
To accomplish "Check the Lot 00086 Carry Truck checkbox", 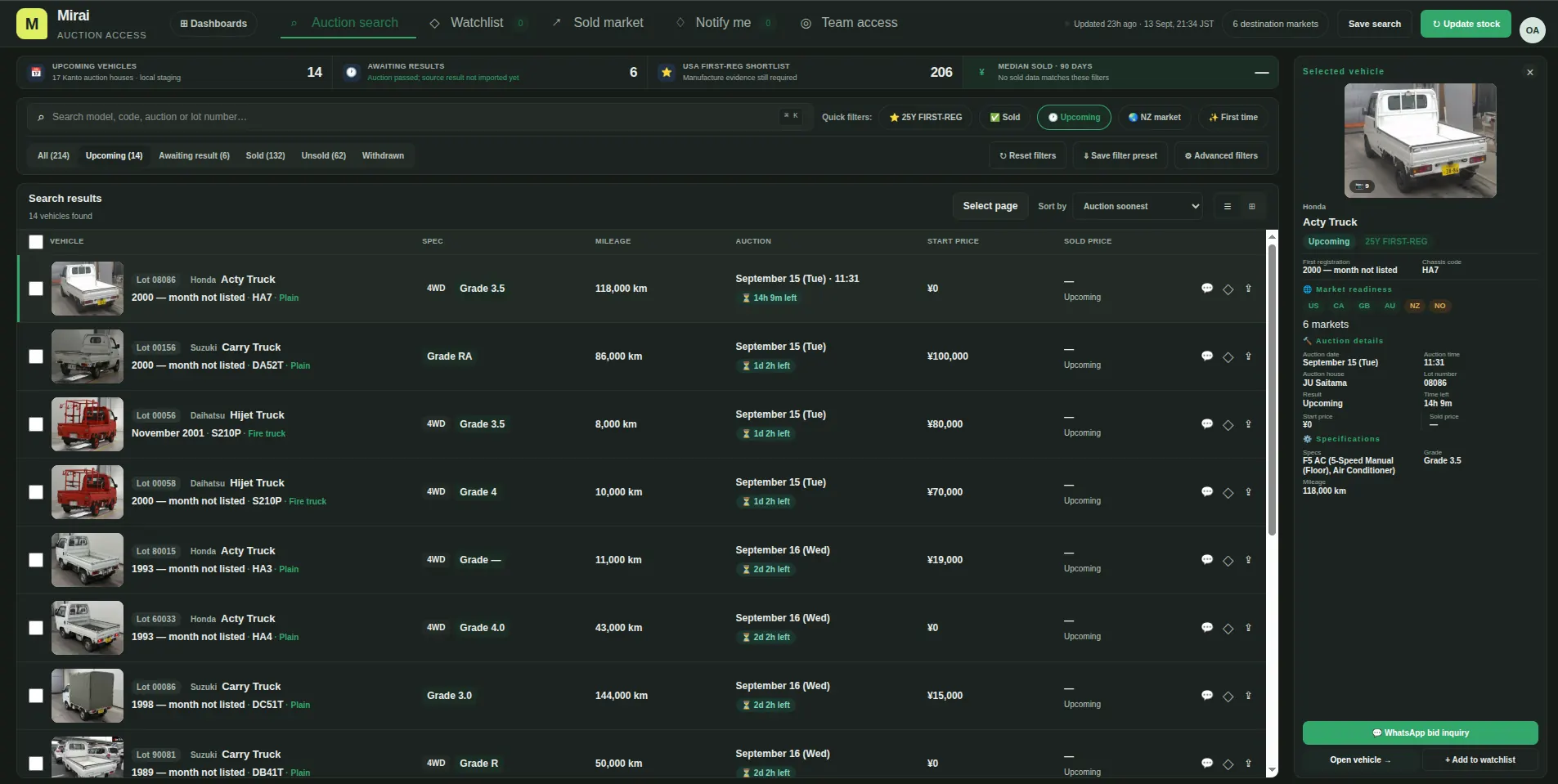I will [x=36, y=696].
